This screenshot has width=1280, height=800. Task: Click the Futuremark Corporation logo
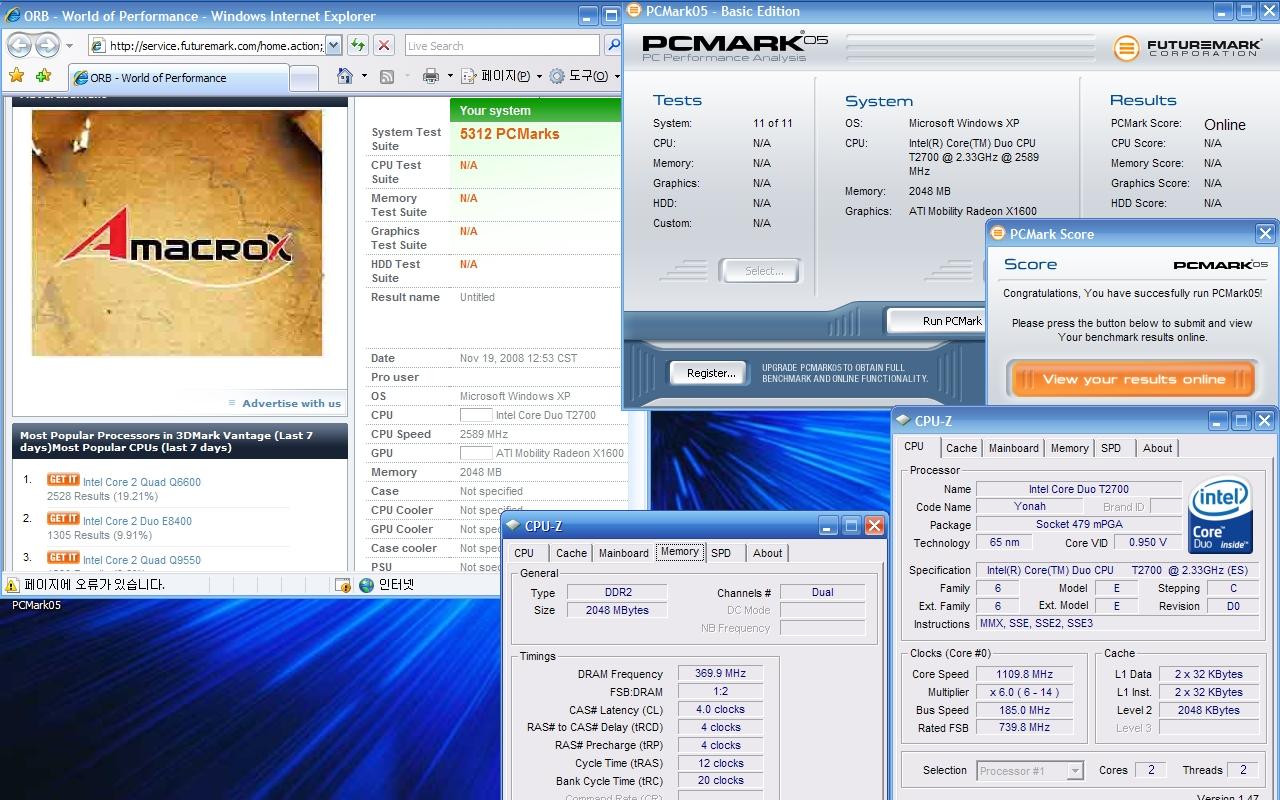coord(1187,48)
